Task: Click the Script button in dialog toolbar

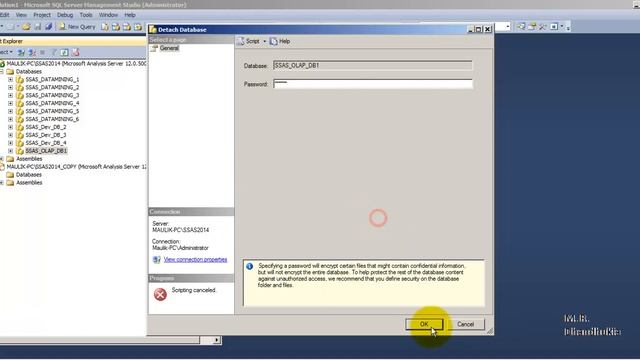Action: (249, 41)
